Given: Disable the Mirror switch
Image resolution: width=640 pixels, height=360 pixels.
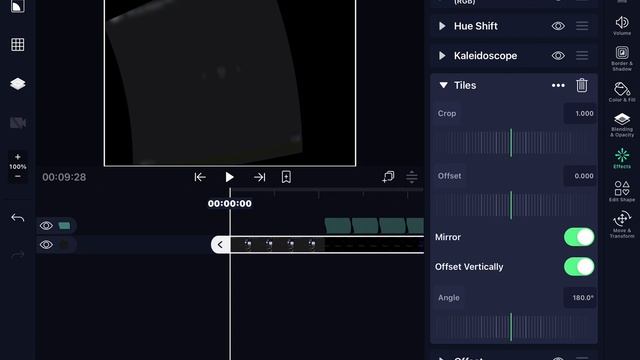Looking at the screenshot, I should click(x=579, y=237).
